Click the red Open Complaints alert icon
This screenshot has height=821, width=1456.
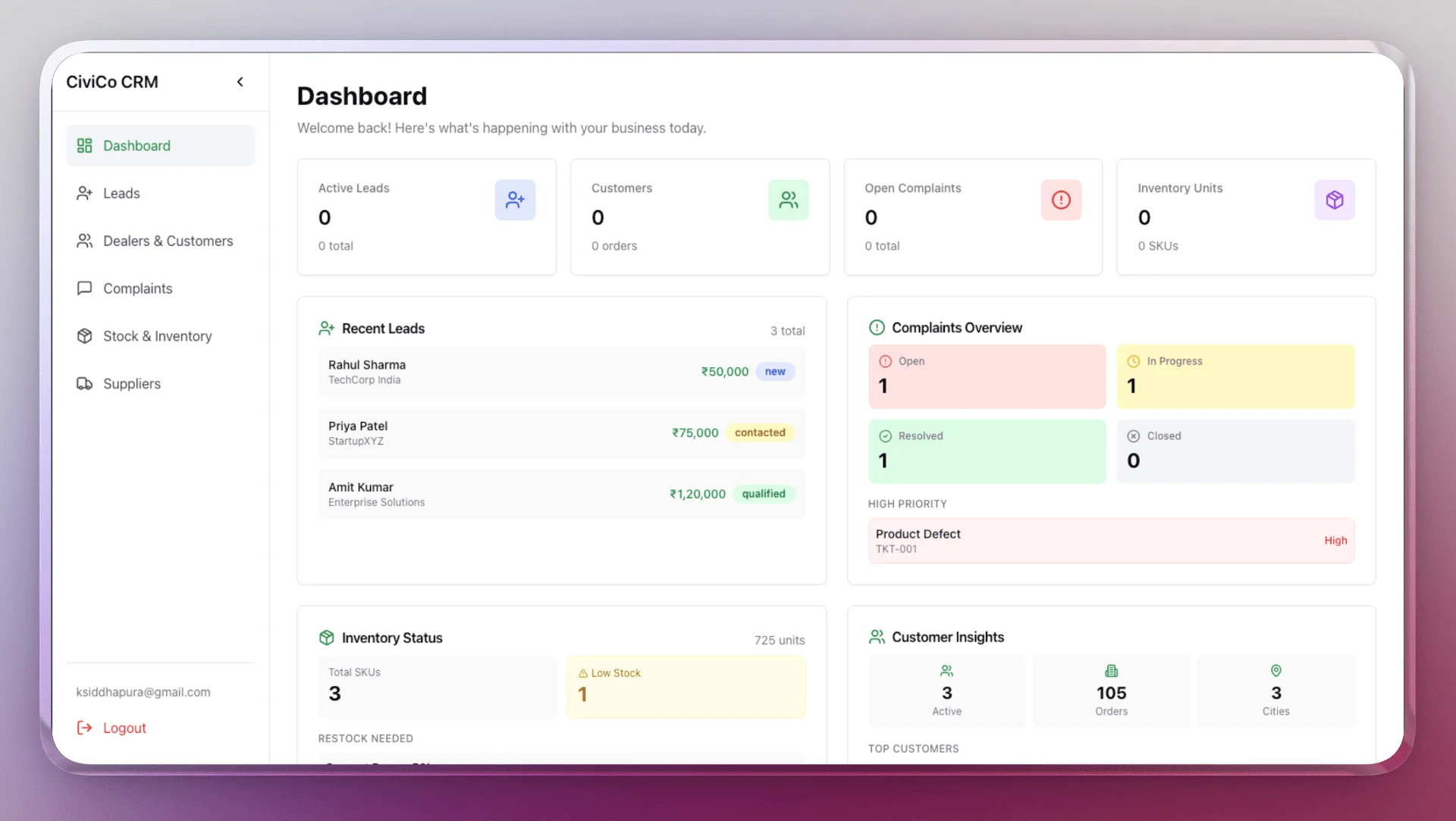pos(1061,200)
